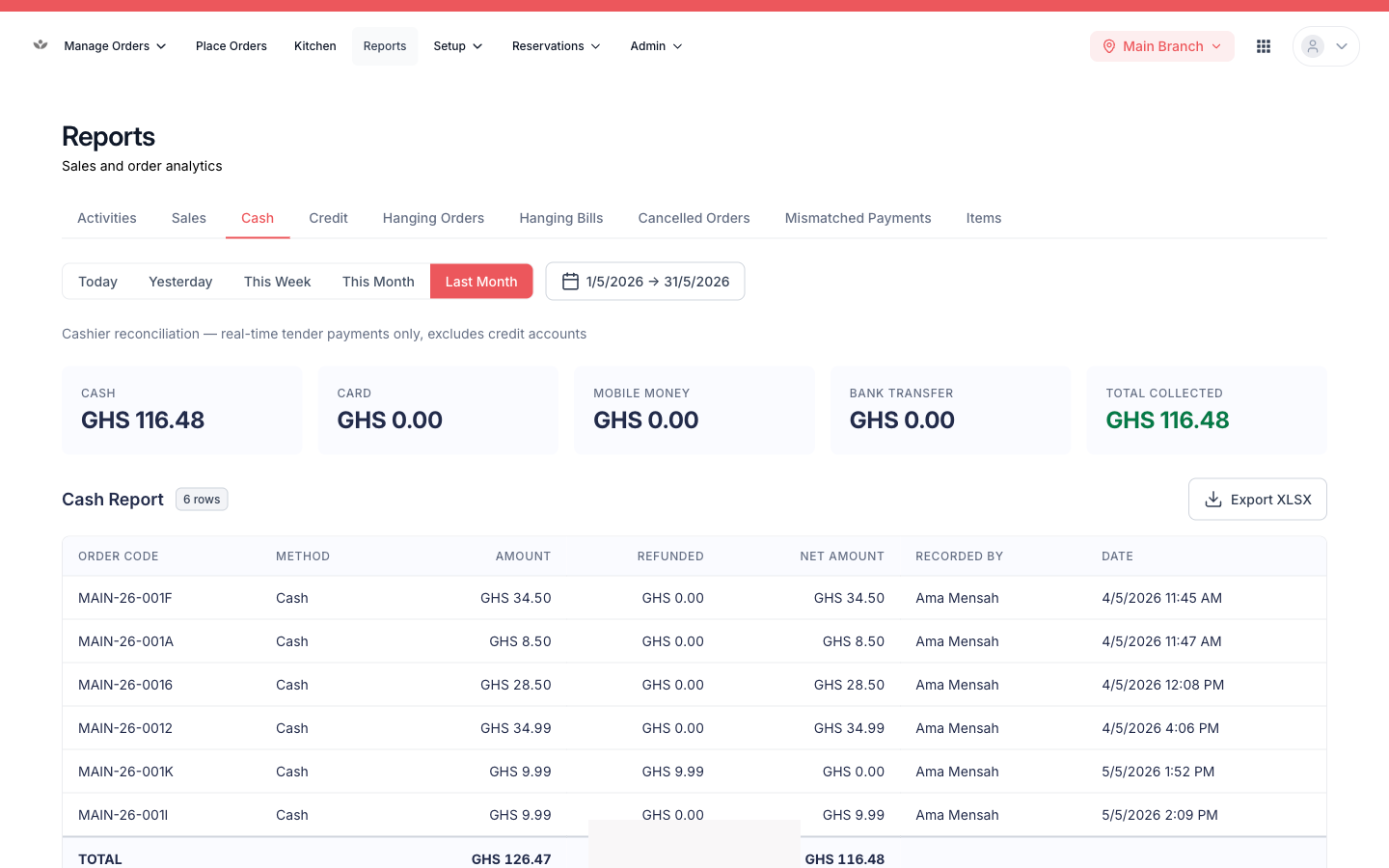Open the apps grid icon
The height and width of the screenshot is (868, 1389).
coord(1264,46)
